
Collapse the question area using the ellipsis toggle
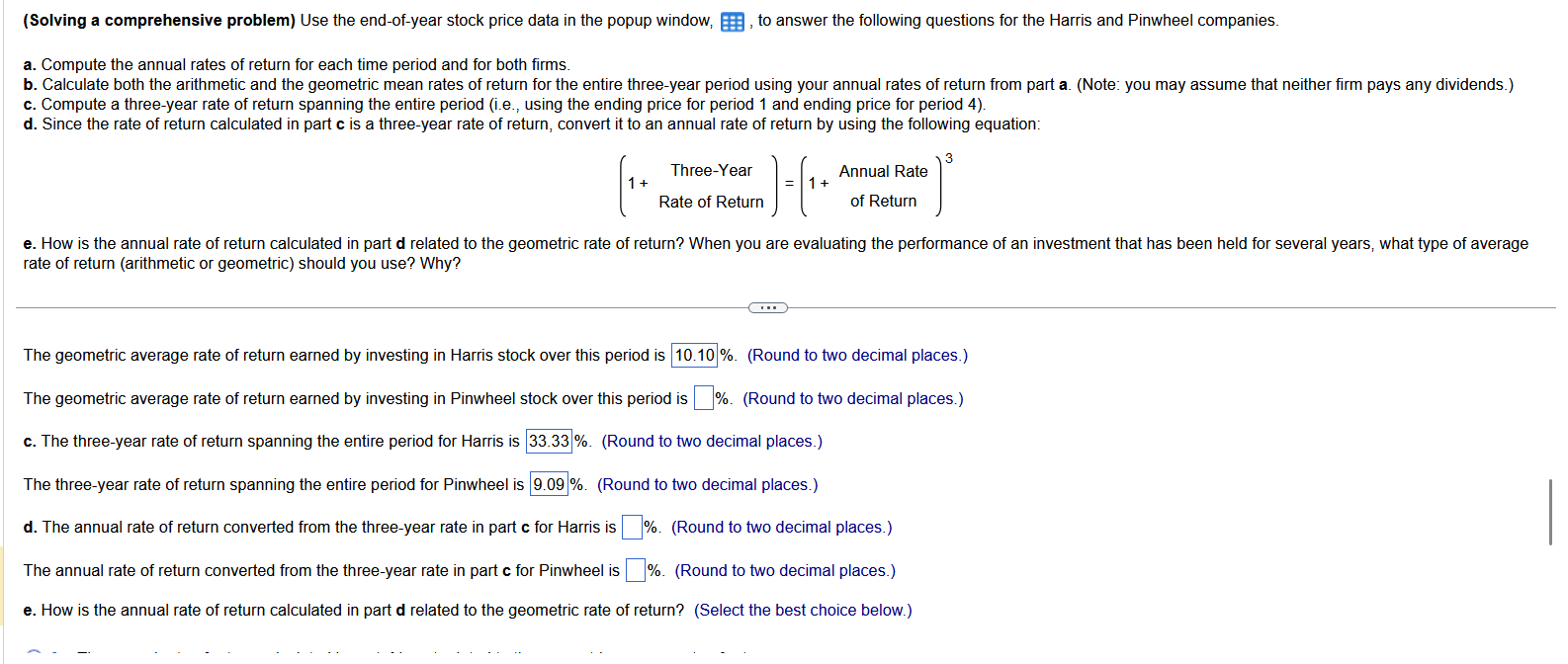click(770, 308)
